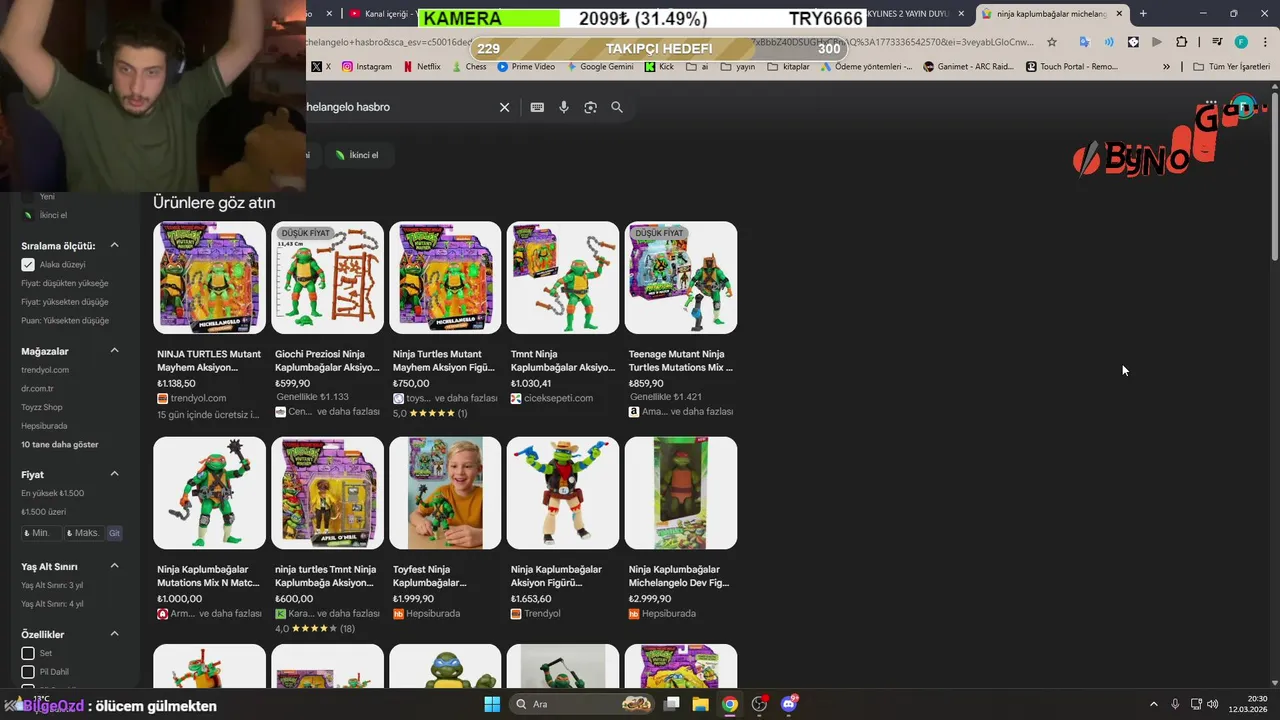Toggle the Alaka düzeyi sort checkbox
This screenshot has width=1280, height=720.
point(28,265)
